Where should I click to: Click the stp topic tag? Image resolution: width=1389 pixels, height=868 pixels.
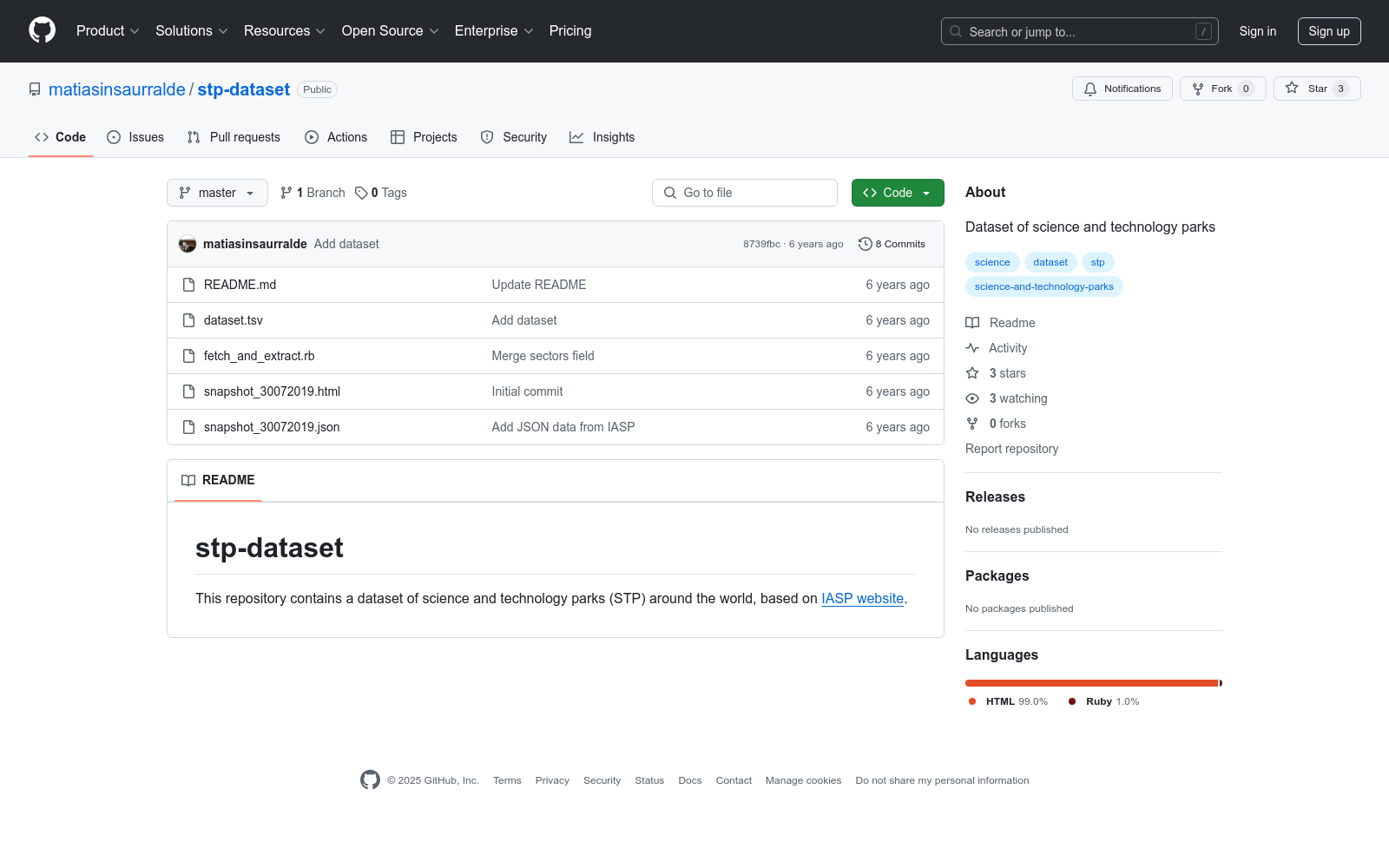click(1098, 262)
